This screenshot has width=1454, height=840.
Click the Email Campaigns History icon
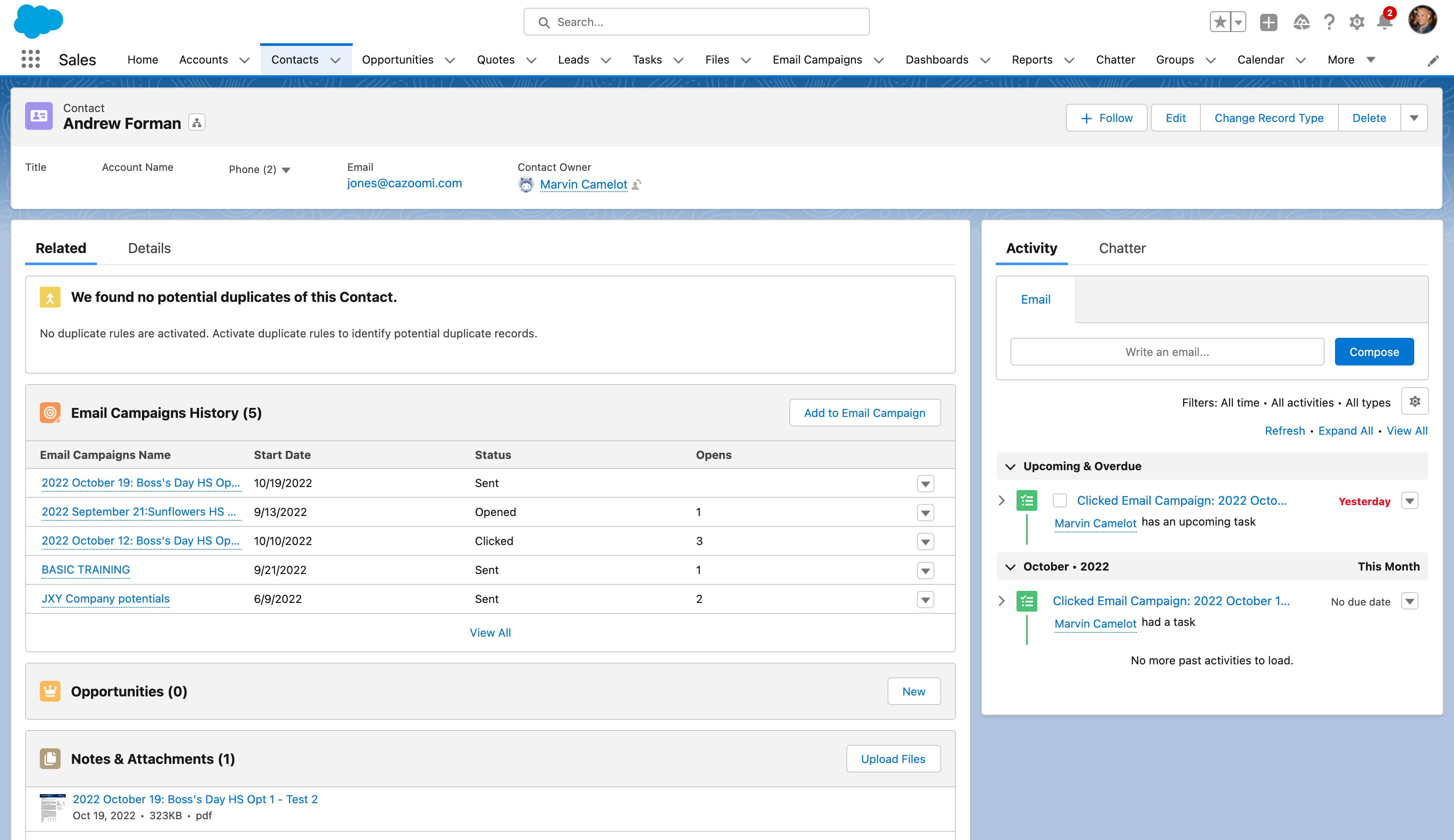(x=50, y=413)
